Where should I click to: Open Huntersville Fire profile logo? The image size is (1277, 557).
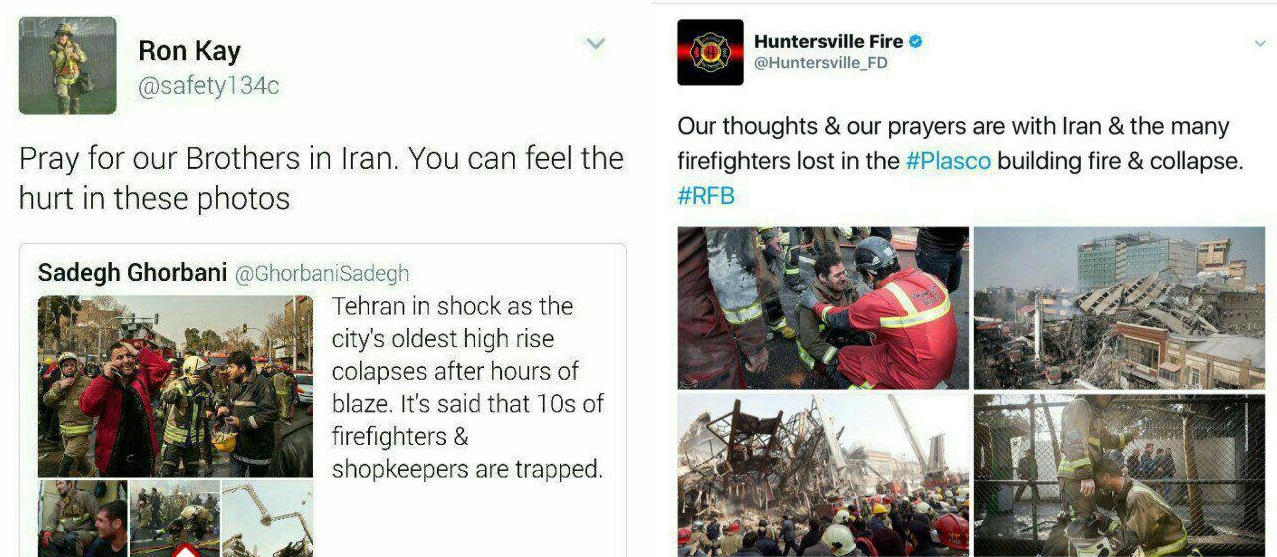[710, 52]
